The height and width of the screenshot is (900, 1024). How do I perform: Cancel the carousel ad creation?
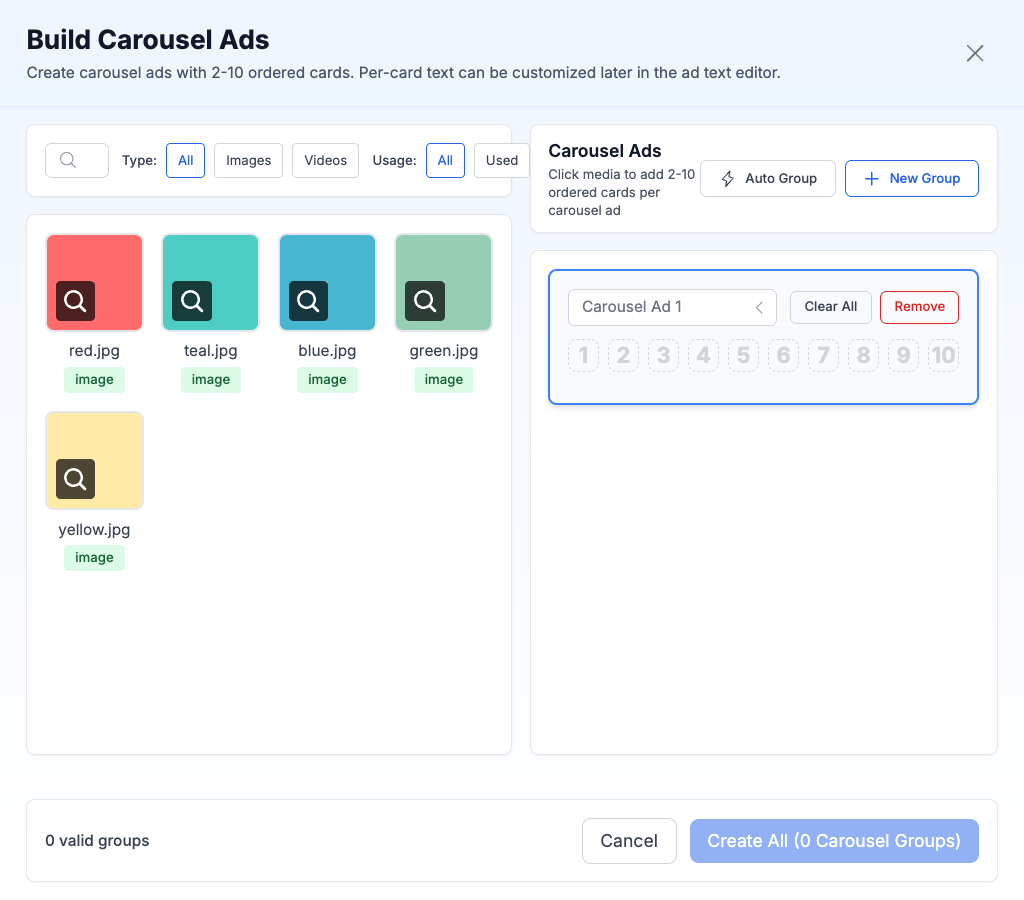tap(629, 841)
